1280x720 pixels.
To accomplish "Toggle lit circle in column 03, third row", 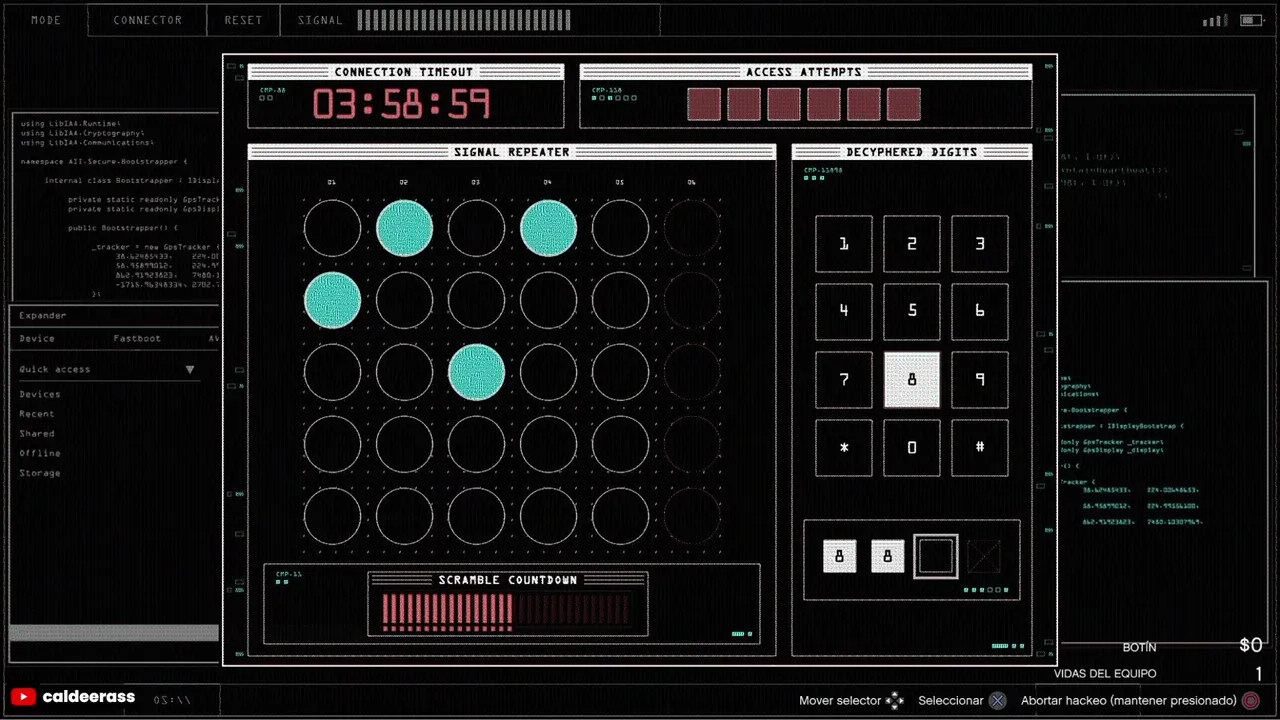I will (x=477, y=372).
